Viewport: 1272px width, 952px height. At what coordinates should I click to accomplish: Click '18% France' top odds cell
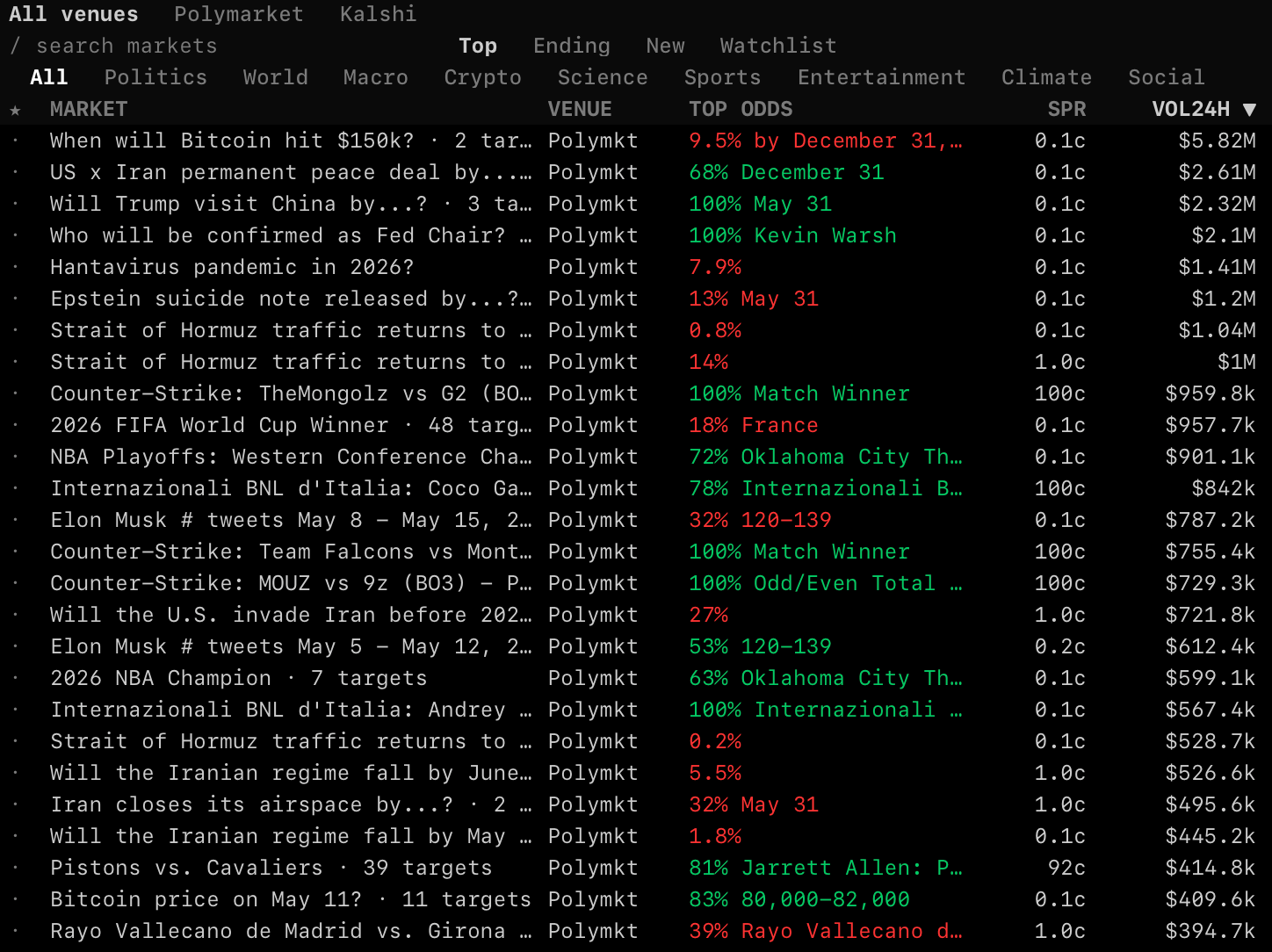(754, 425)
